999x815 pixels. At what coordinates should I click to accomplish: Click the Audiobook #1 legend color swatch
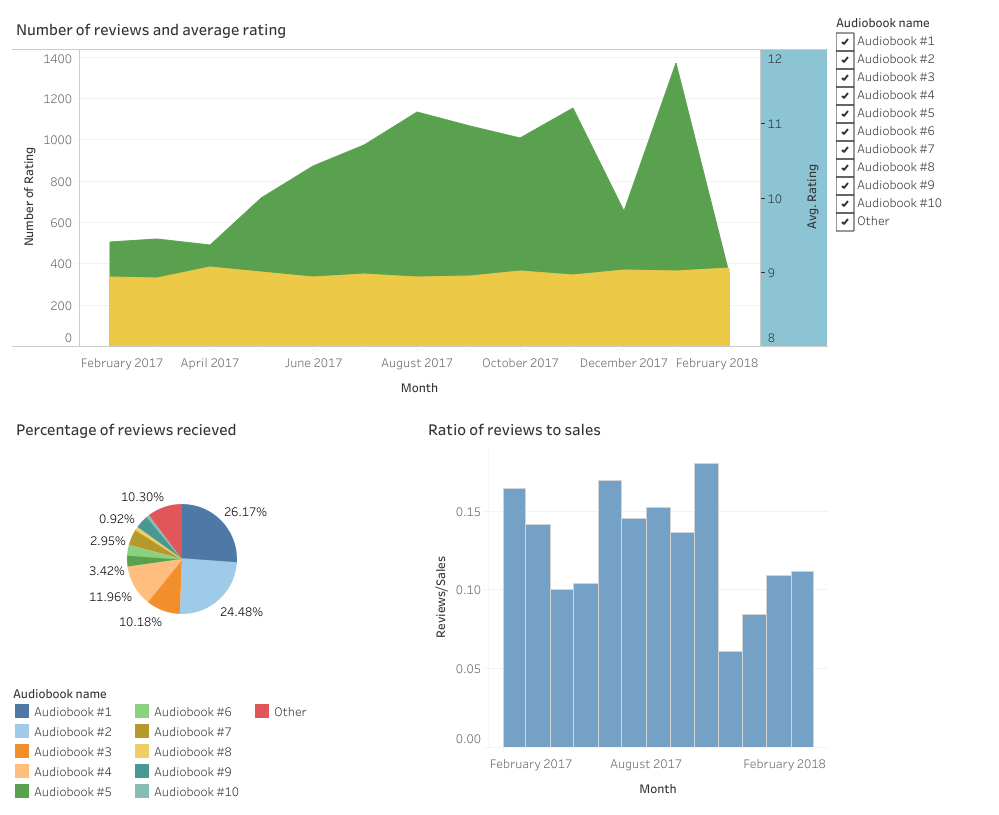[22, 712]
